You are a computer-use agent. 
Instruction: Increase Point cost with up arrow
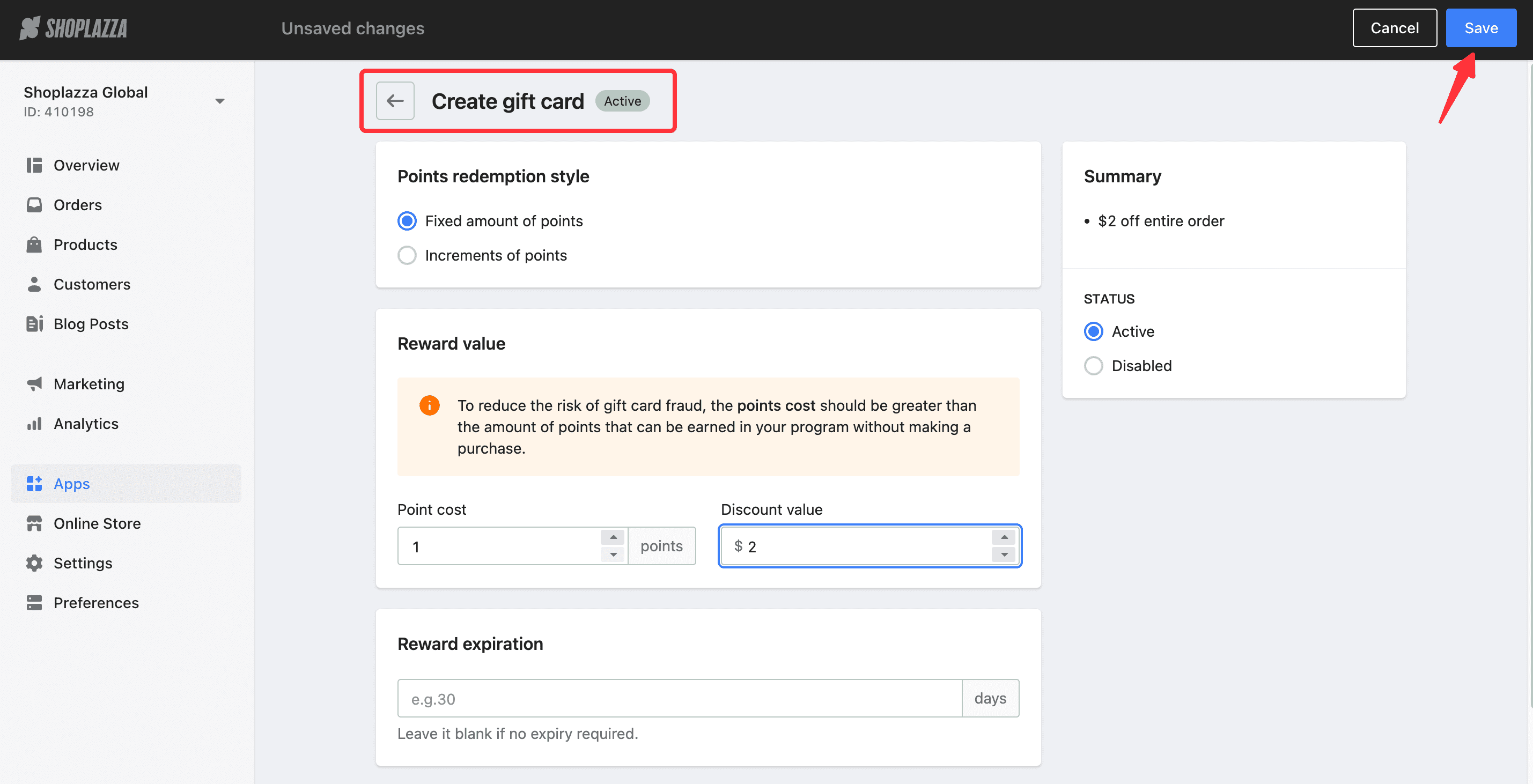point(613,537)
